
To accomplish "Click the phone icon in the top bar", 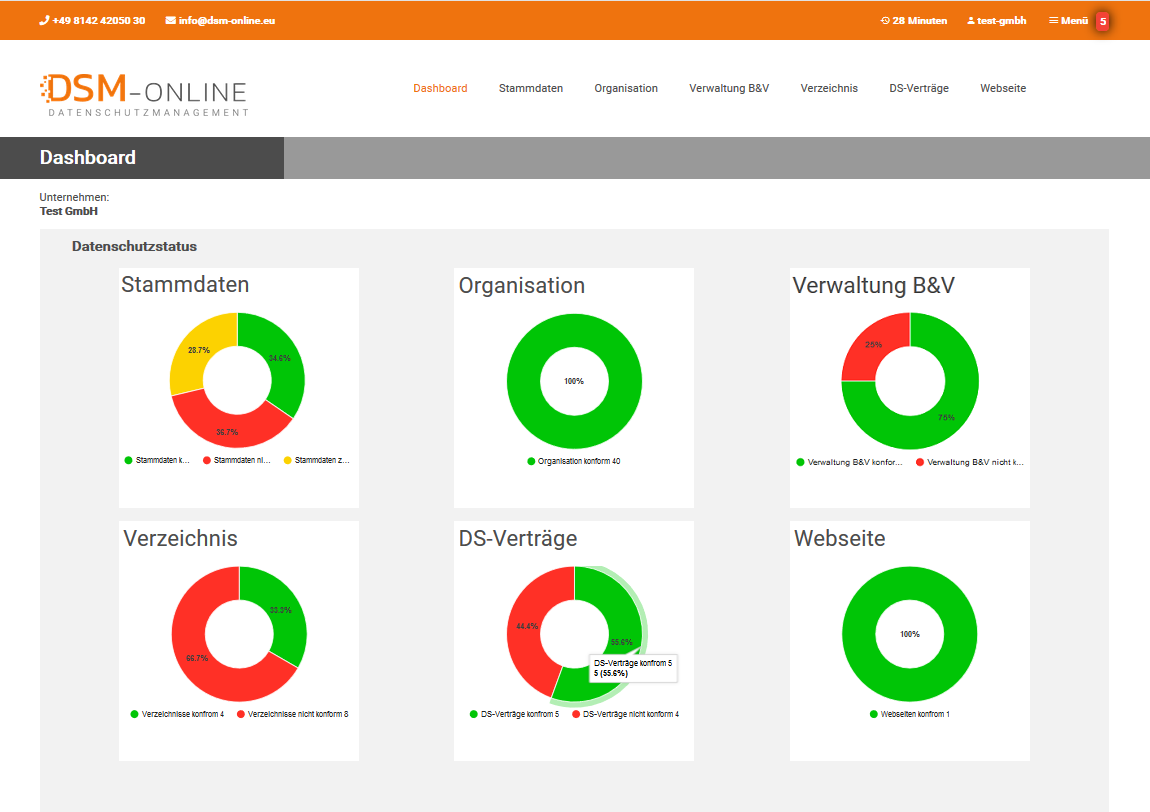I will point(44,20).
